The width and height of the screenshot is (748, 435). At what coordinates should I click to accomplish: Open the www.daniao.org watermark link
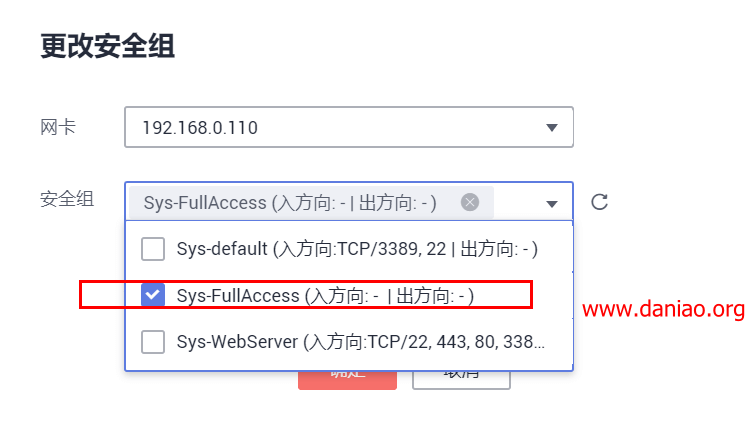[663, 309]
